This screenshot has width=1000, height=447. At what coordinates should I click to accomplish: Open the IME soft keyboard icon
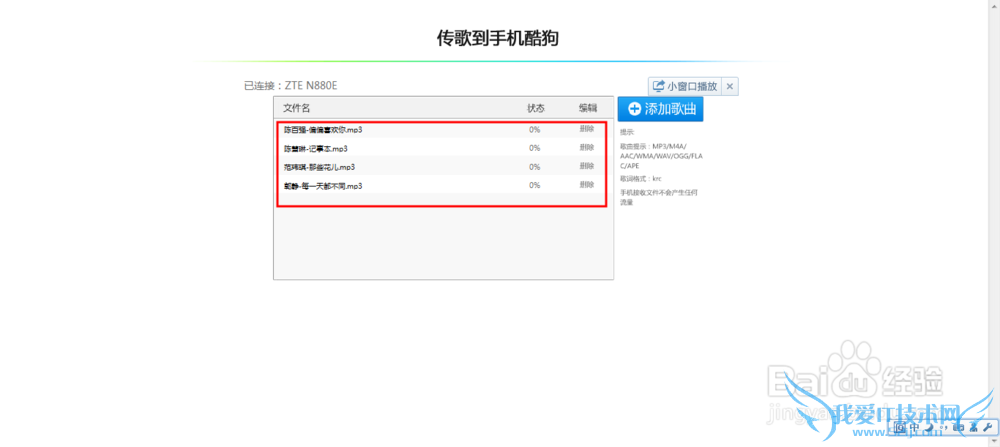[959, 427]
